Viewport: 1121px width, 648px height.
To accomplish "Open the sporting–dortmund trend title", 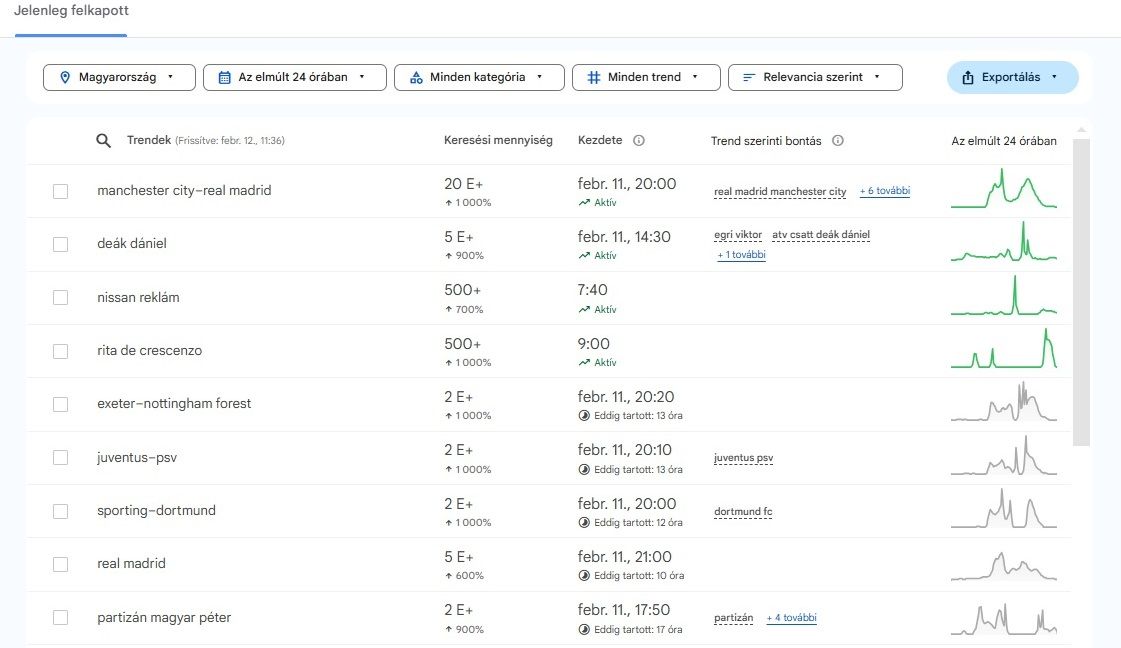I will point(157,511).
